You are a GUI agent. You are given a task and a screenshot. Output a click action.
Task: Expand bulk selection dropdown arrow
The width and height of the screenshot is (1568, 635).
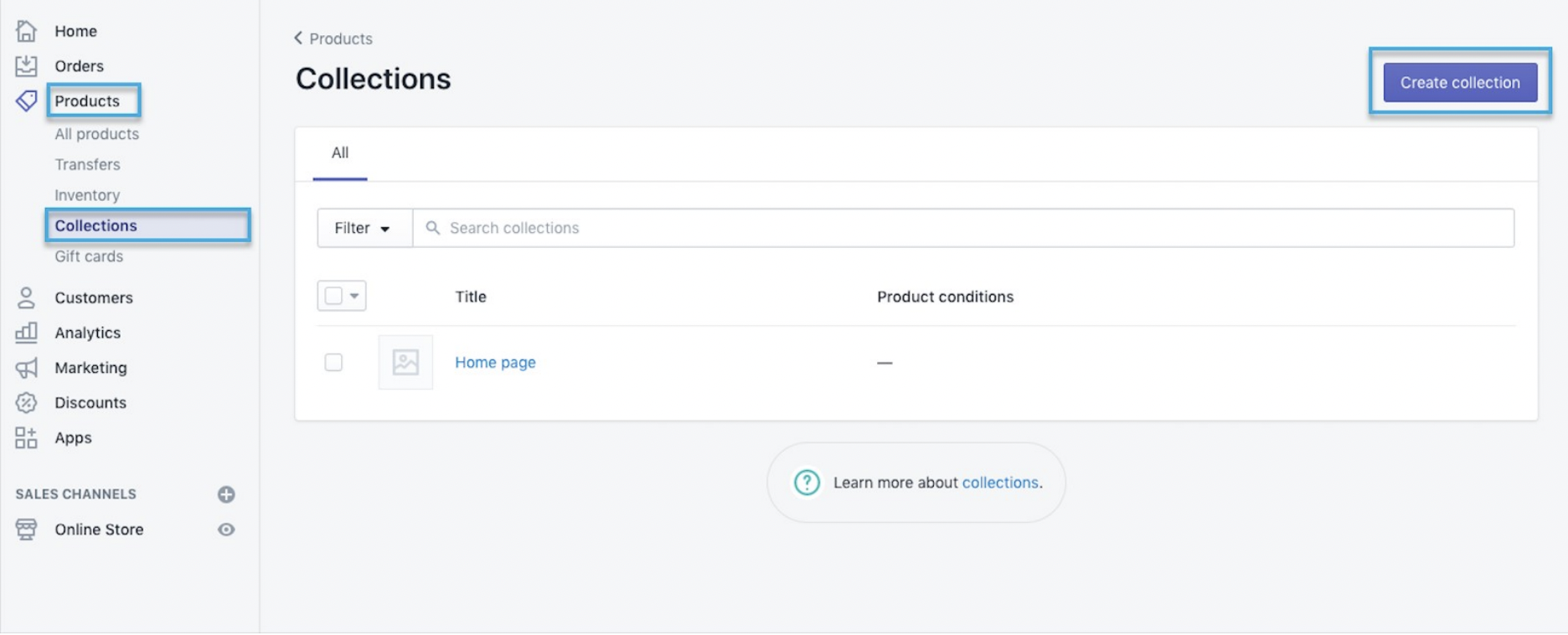pyautogui.click(x=354, y=296)
